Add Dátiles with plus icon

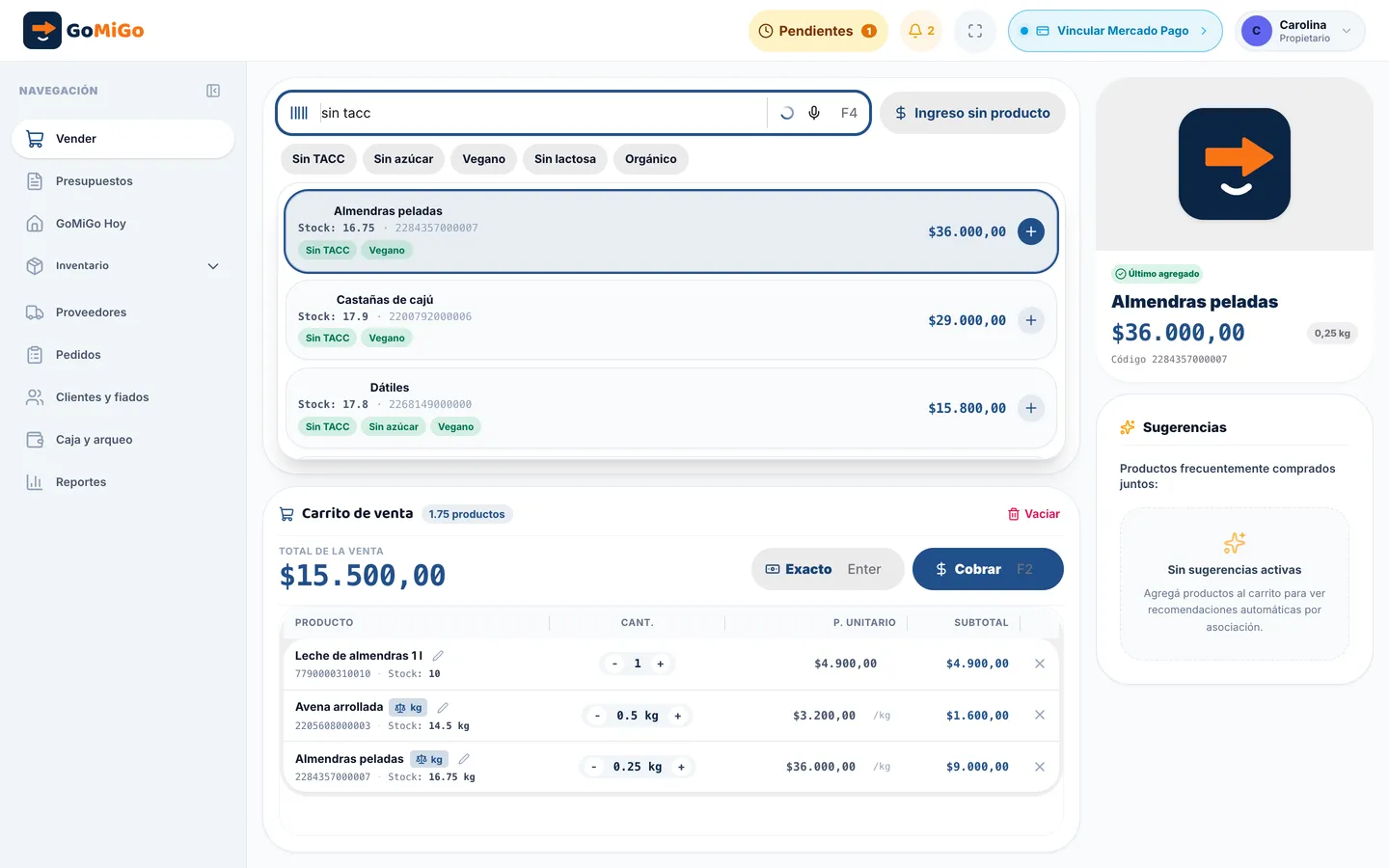pyautogui.click(x=1031, y=408)
